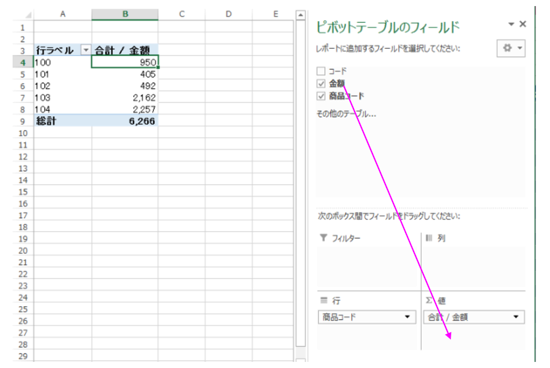The image size is (550, 368).
Task: Select column D header
Action: 228,14
